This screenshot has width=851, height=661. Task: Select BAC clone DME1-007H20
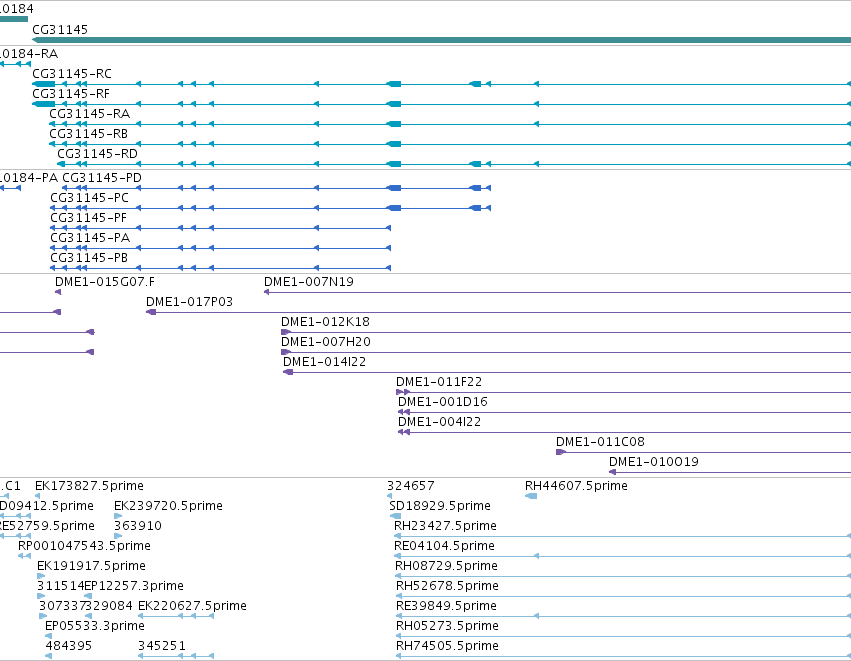(326, 342)
